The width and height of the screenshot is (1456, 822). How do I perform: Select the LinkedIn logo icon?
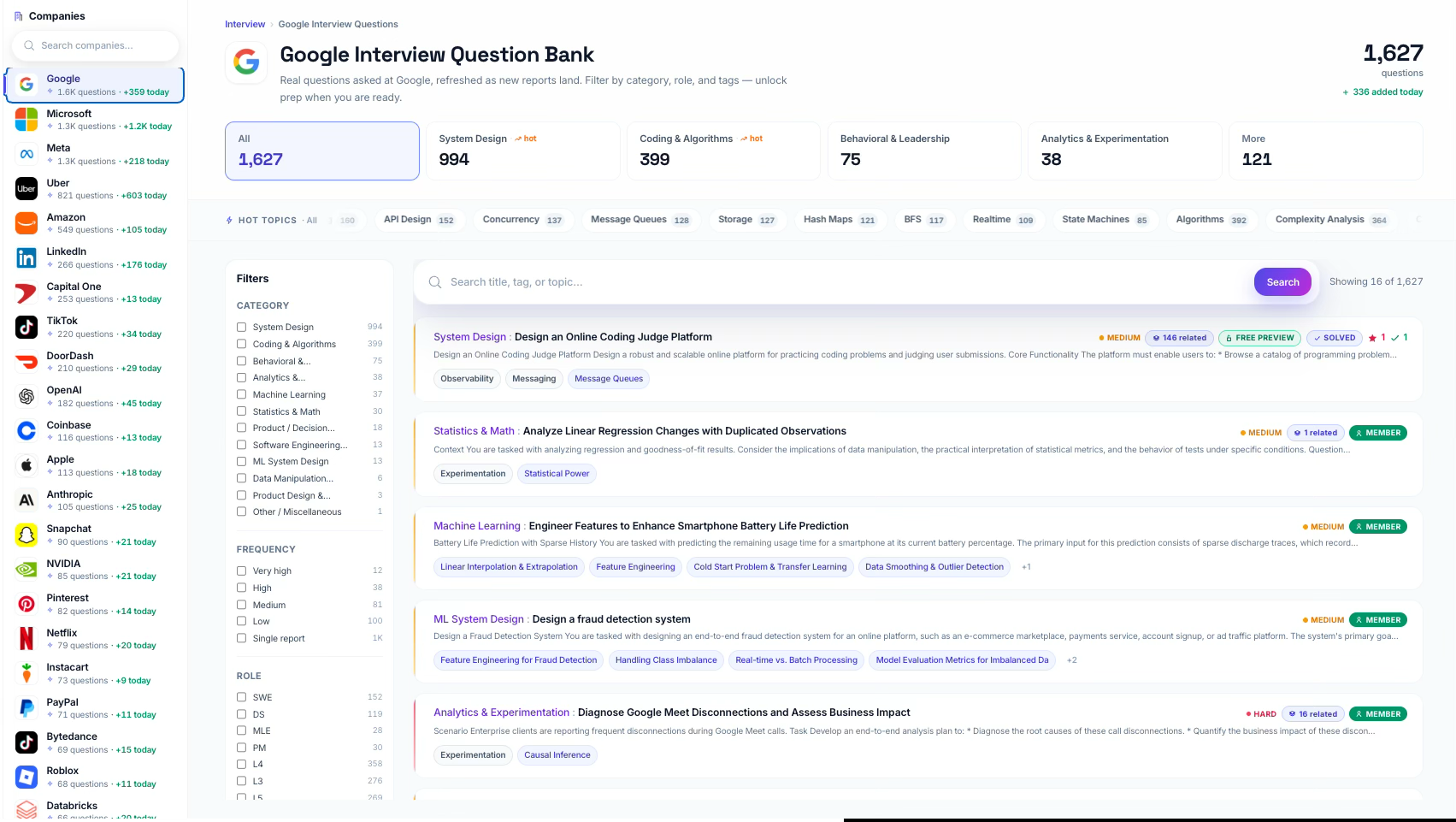(27, 257)
